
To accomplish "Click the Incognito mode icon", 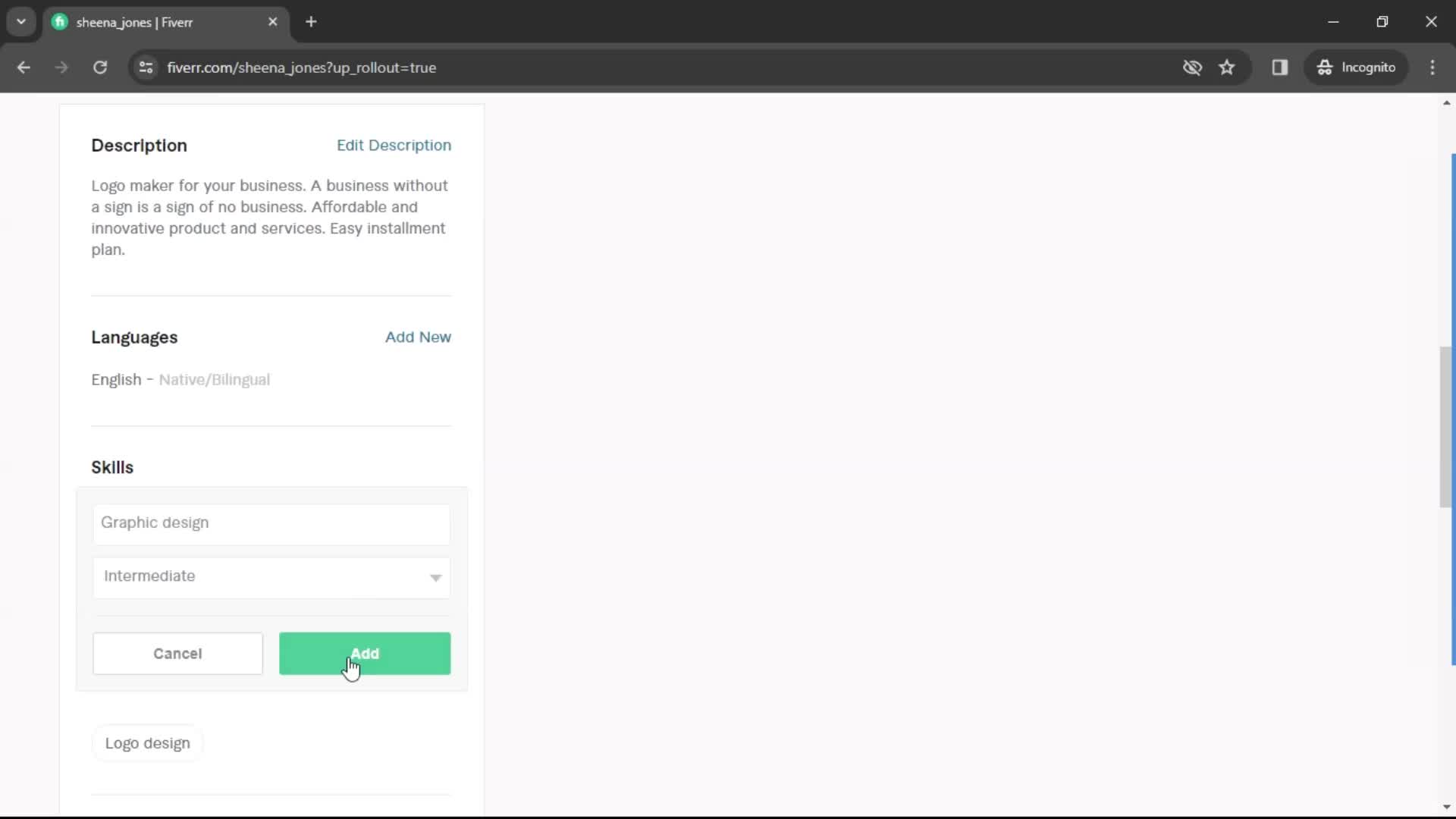I will point(1324,67).
